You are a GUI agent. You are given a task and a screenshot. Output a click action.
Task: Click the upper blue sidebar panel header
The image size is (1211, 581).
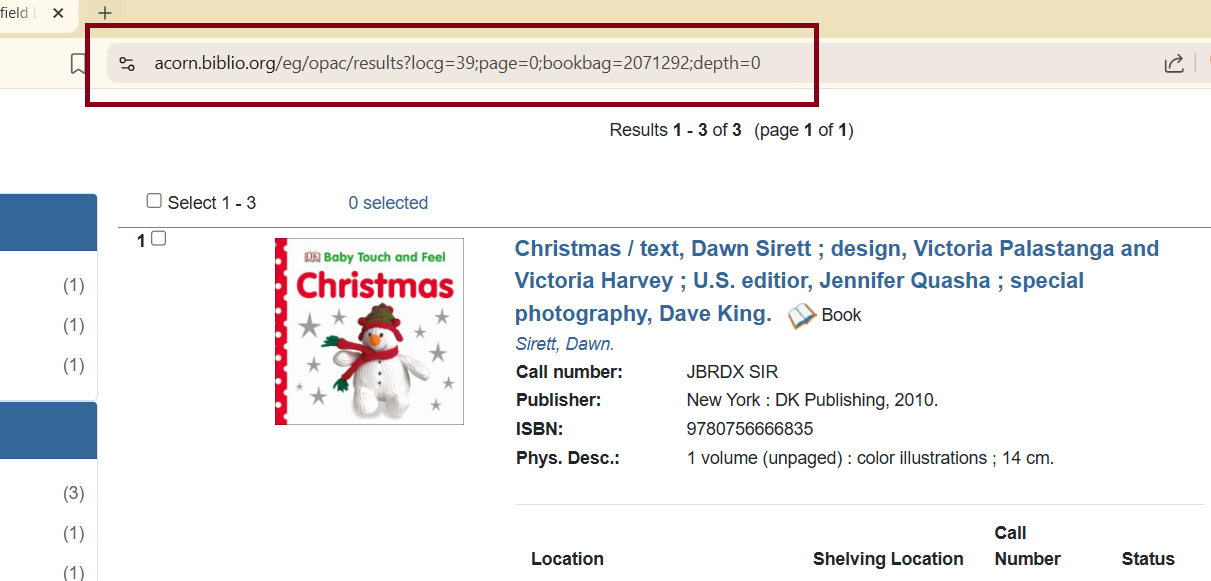click(x=48, y=222)
